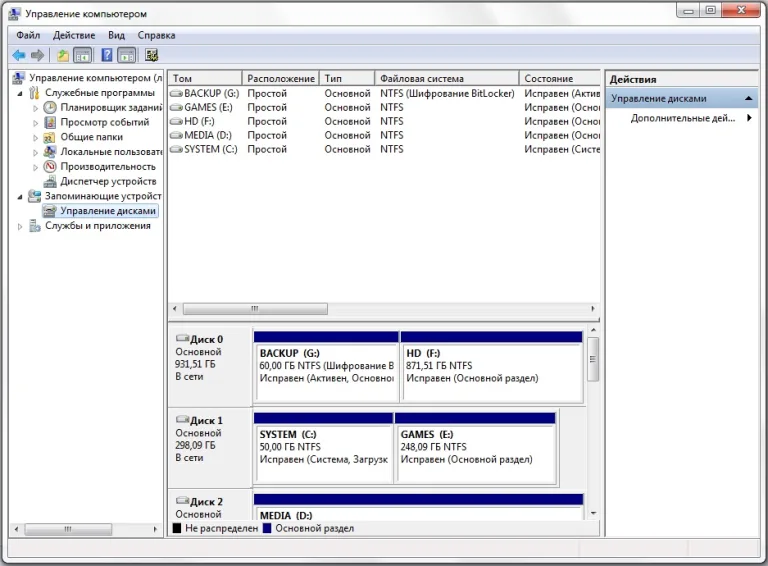Image resolution: width=768 pixels, height=566 pixels.
Task: Click the volume list scroll right arrow
Action: [x=593, y=309]
